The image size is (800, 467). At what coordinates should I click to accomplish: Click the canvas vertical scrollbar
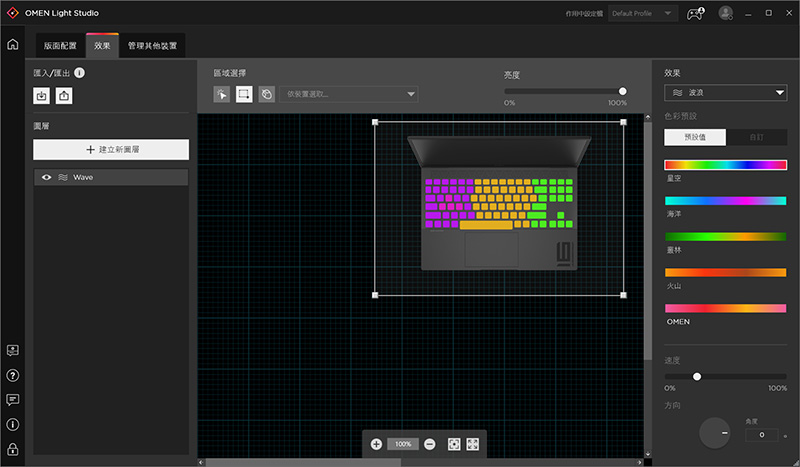coord(647,240)
